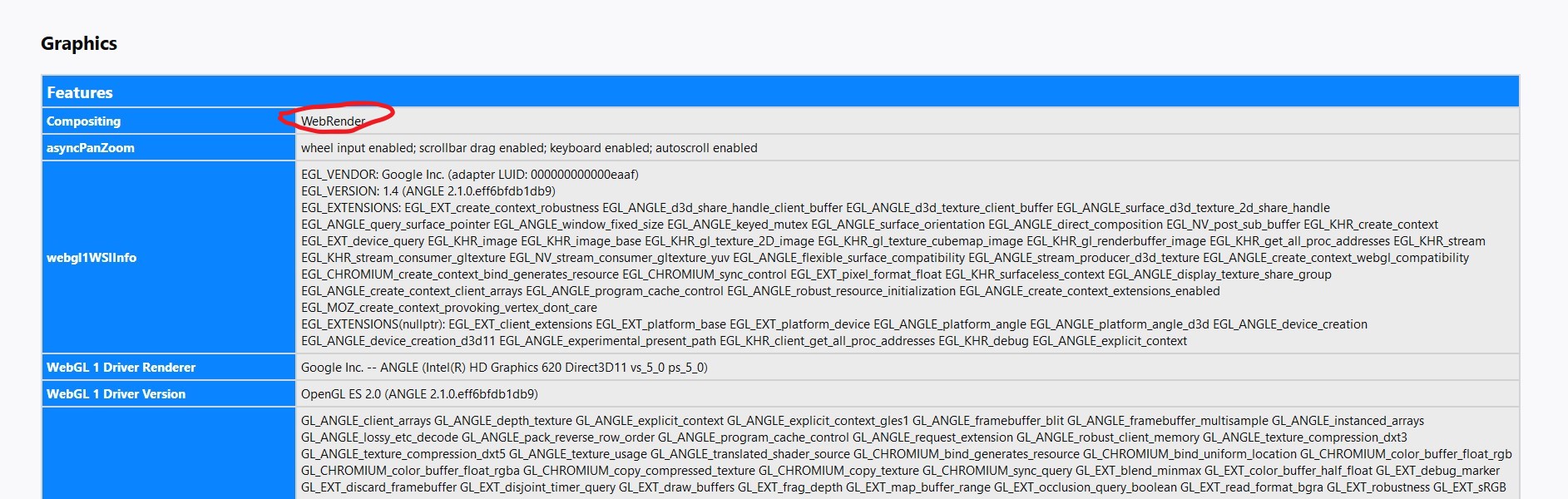Click the line starting EGL_ANGLE_device_creation_d3d11
1568x499 pixels.
coord(744,341)
